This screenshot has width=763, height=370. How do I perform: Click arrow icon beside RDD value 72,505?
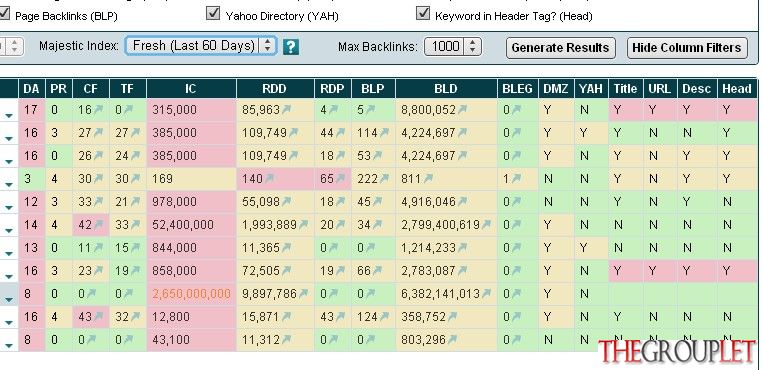point(286,270)
